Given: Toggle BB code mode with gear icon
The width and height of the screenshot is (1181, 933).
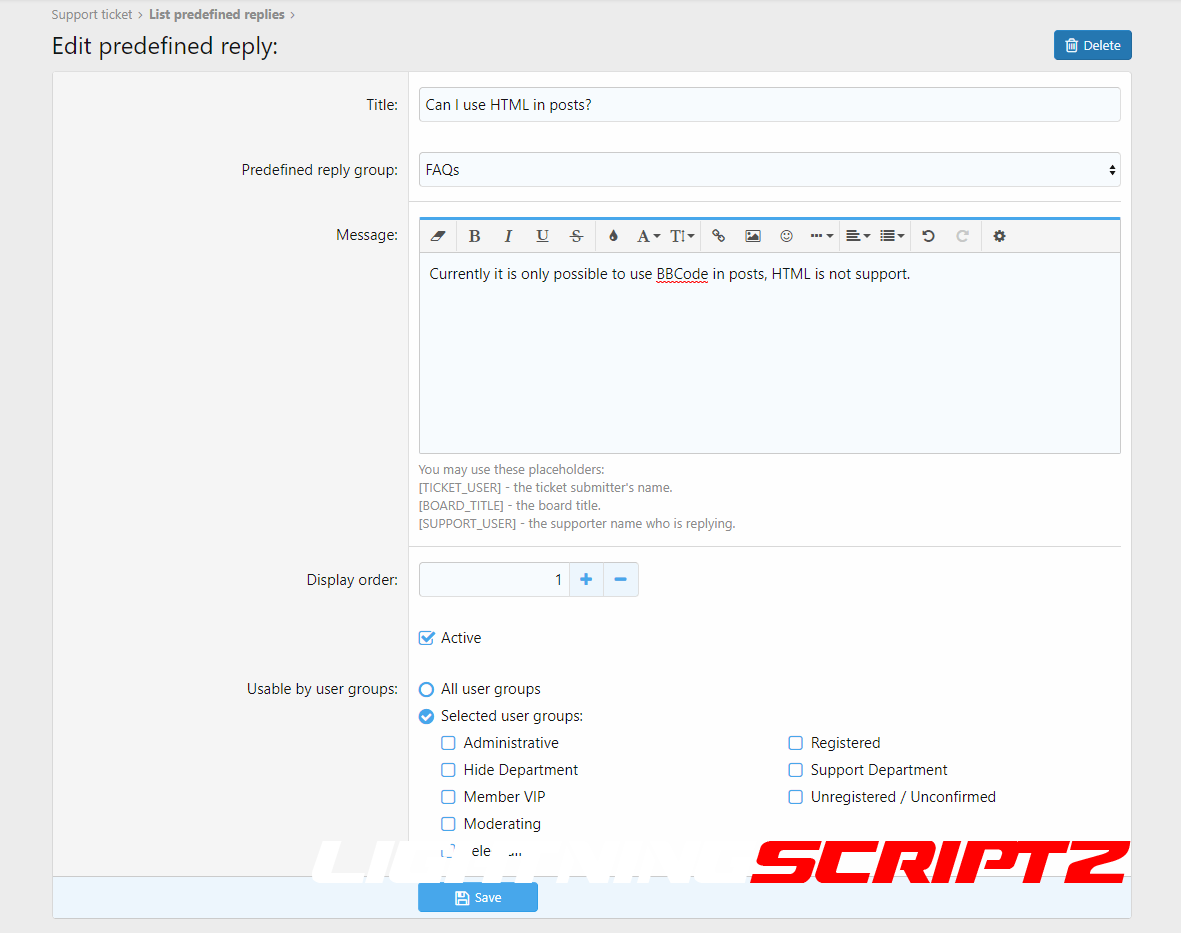Looking at the screenshot, I should [x=999, y=236].
